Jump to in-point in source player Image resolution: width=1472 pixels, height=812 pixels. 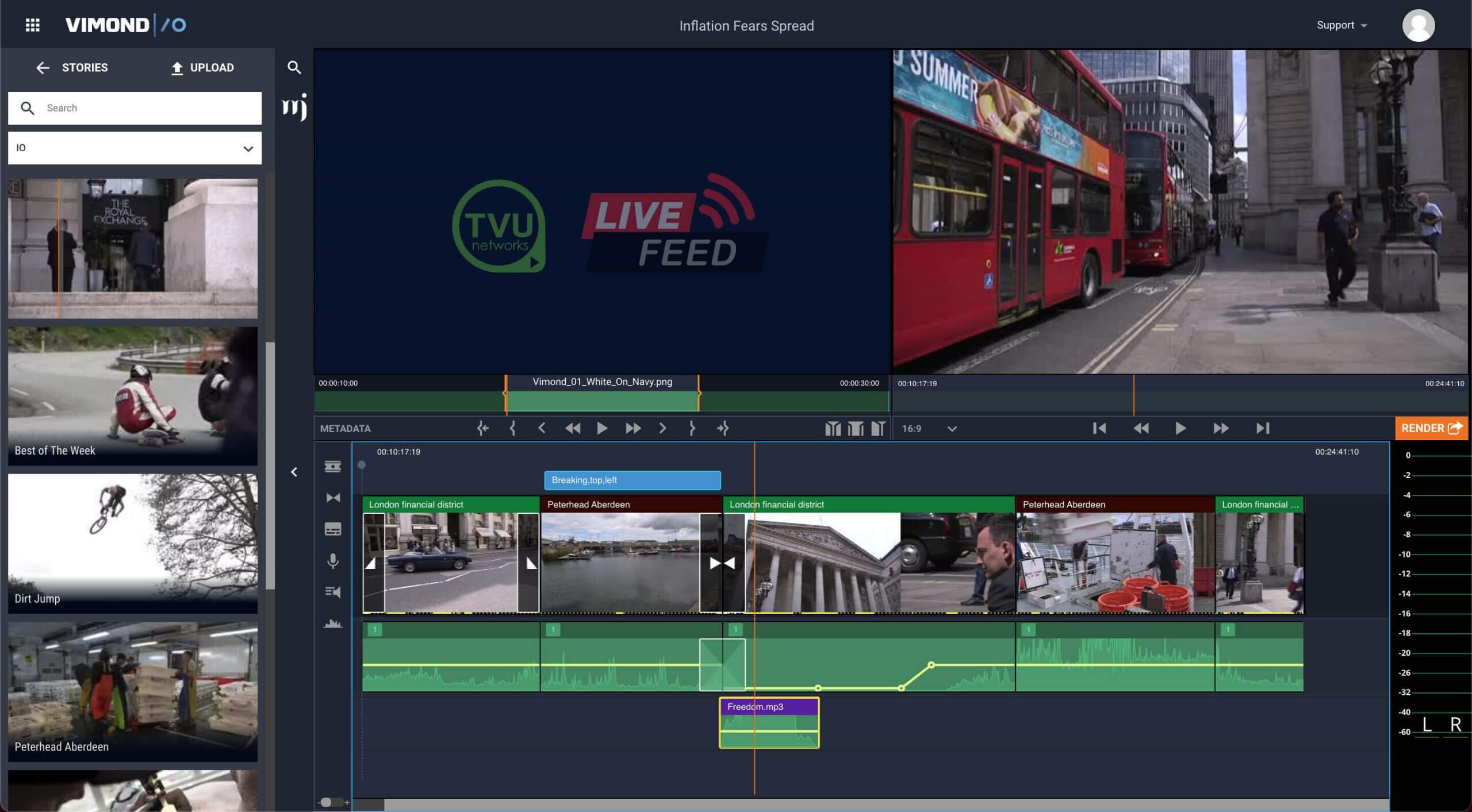(x=482, y=428)
